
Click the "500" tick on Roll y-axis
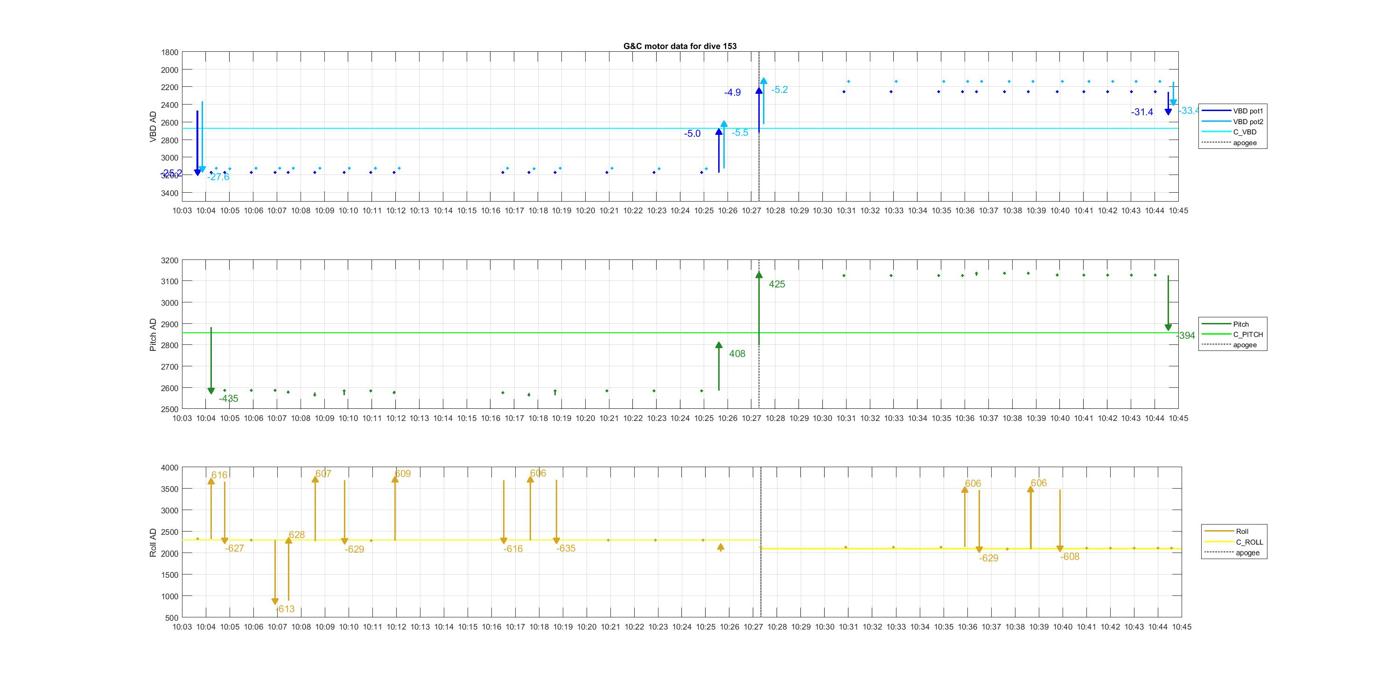coord(172,618)
